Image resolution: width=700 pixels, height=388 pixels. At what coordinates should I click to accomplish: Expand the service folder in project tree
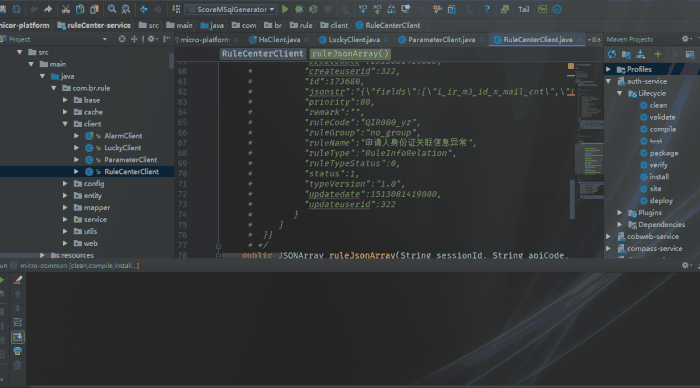pyautogui.click(x=65, y=219)
